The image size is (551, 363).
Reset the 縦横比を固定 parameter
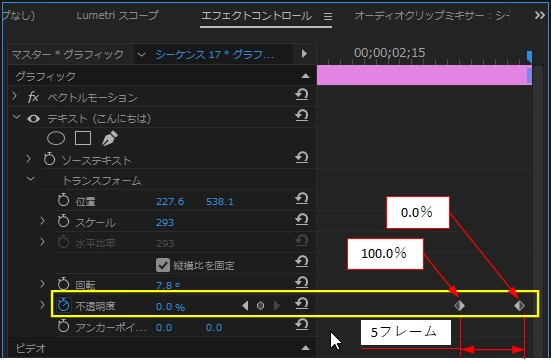click(x=302, y=261)
